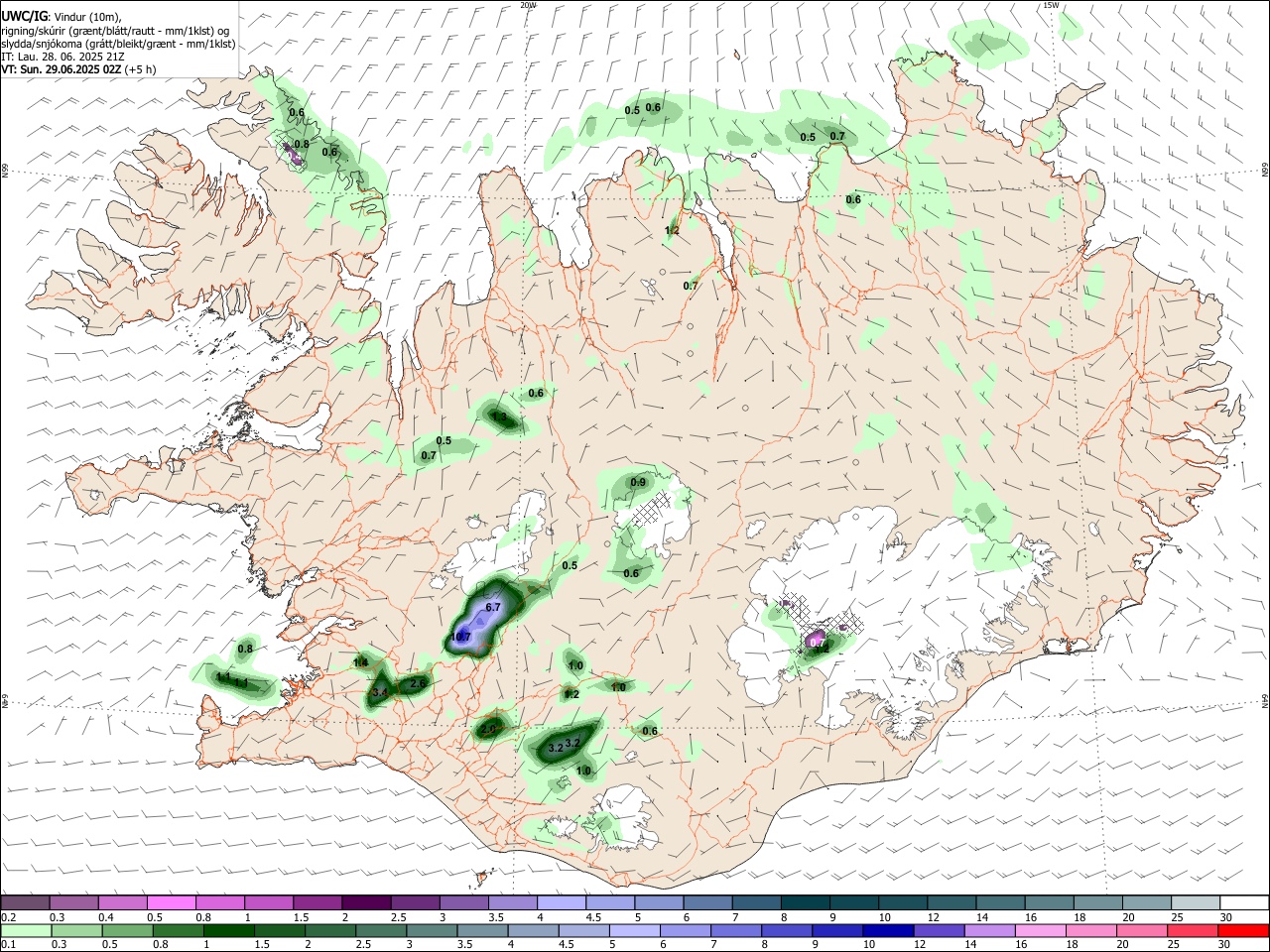This screenshot has height=952, width=1270.
Task: Click the darkest green 1 rain legend swatch
Action: 228,931
